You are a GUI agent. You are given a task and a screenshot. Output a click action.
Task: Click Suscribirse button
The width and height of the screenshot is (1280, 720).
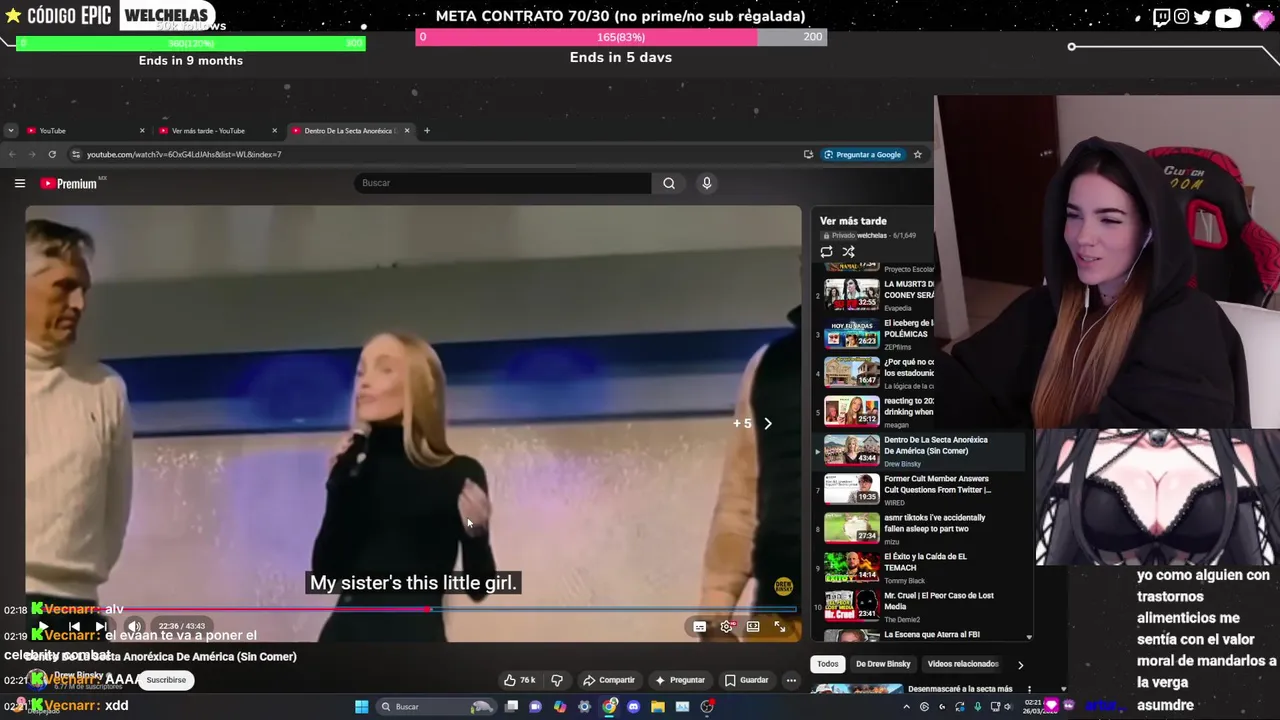pyautogui.click(x=166, y=680)
